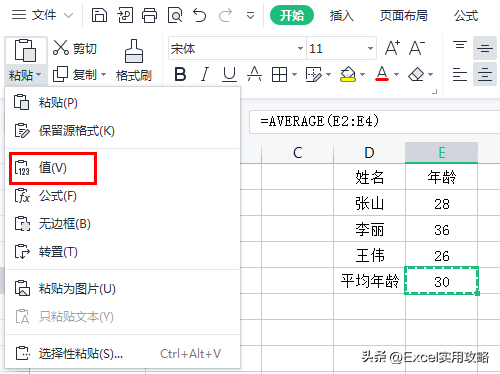Select column E header
The height and width of the screenshot is (374, 500).
[x=442, y=153]
